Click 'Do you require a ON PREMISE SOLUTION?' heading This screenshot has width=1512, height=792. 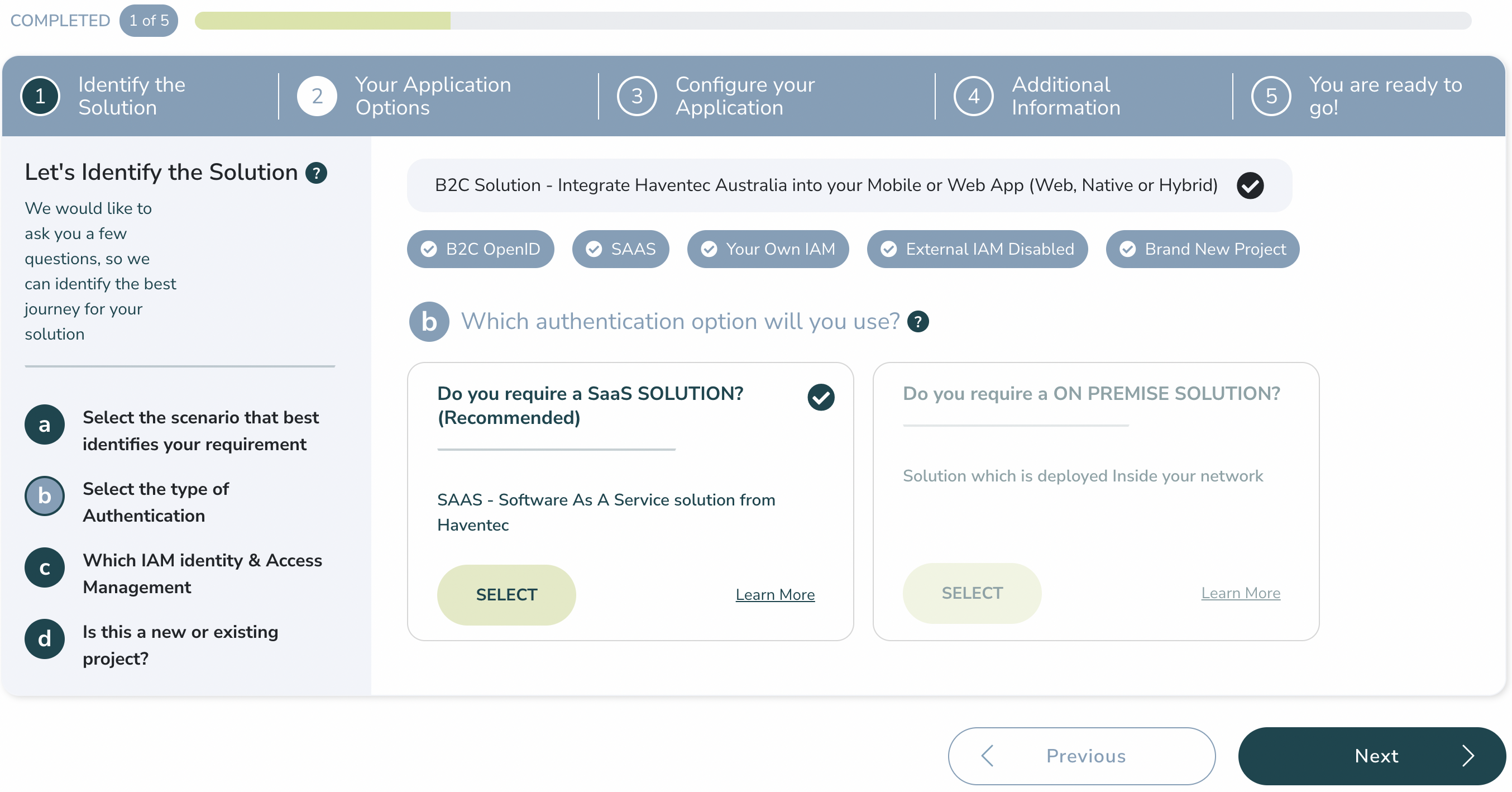[1091, 393]
